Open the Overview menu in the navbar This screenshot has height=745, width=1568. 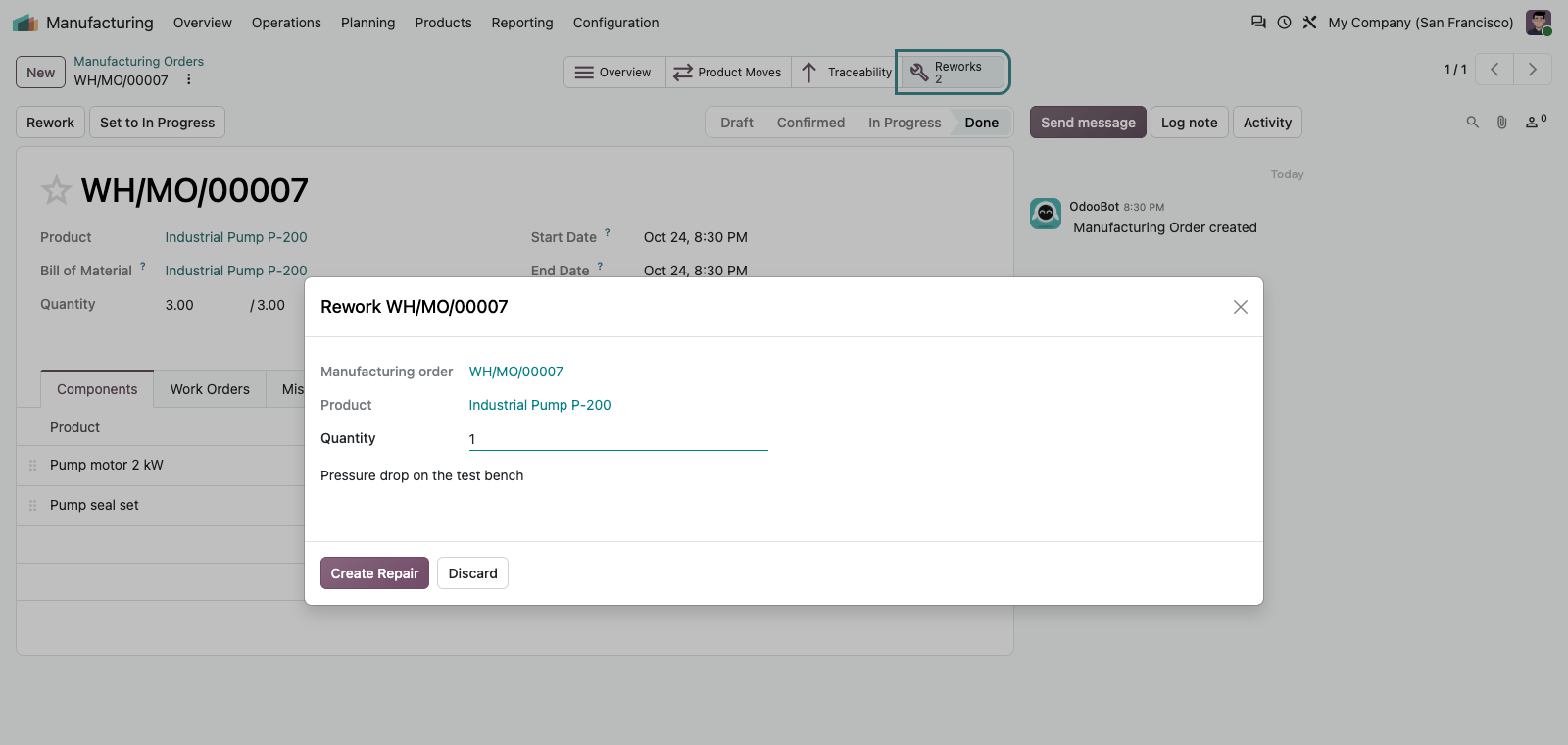203,23
